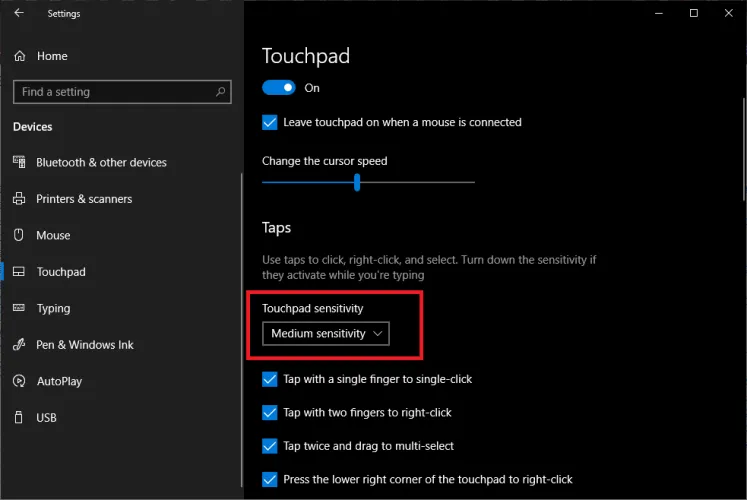The image size is (747, 500).
Task: Click the Mouse icon in sidebar
Action: tap(18, 235)
